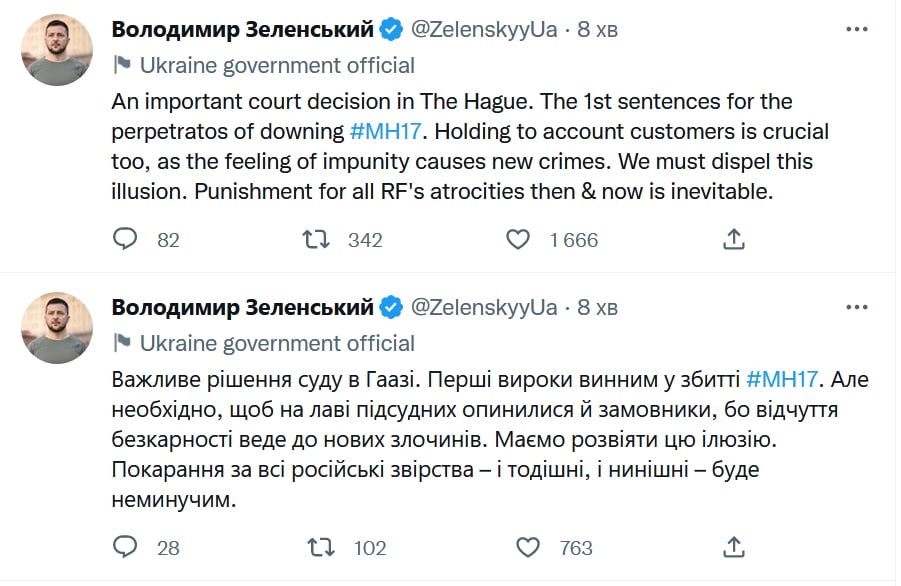This screenshot has height=586, width=901.
Task: Like the English MH17 tweet
Action: [x=517, y=239]
